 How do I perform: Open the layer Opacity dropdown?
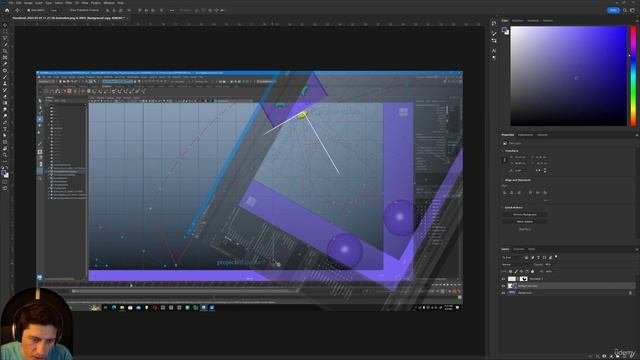(548, 264)
